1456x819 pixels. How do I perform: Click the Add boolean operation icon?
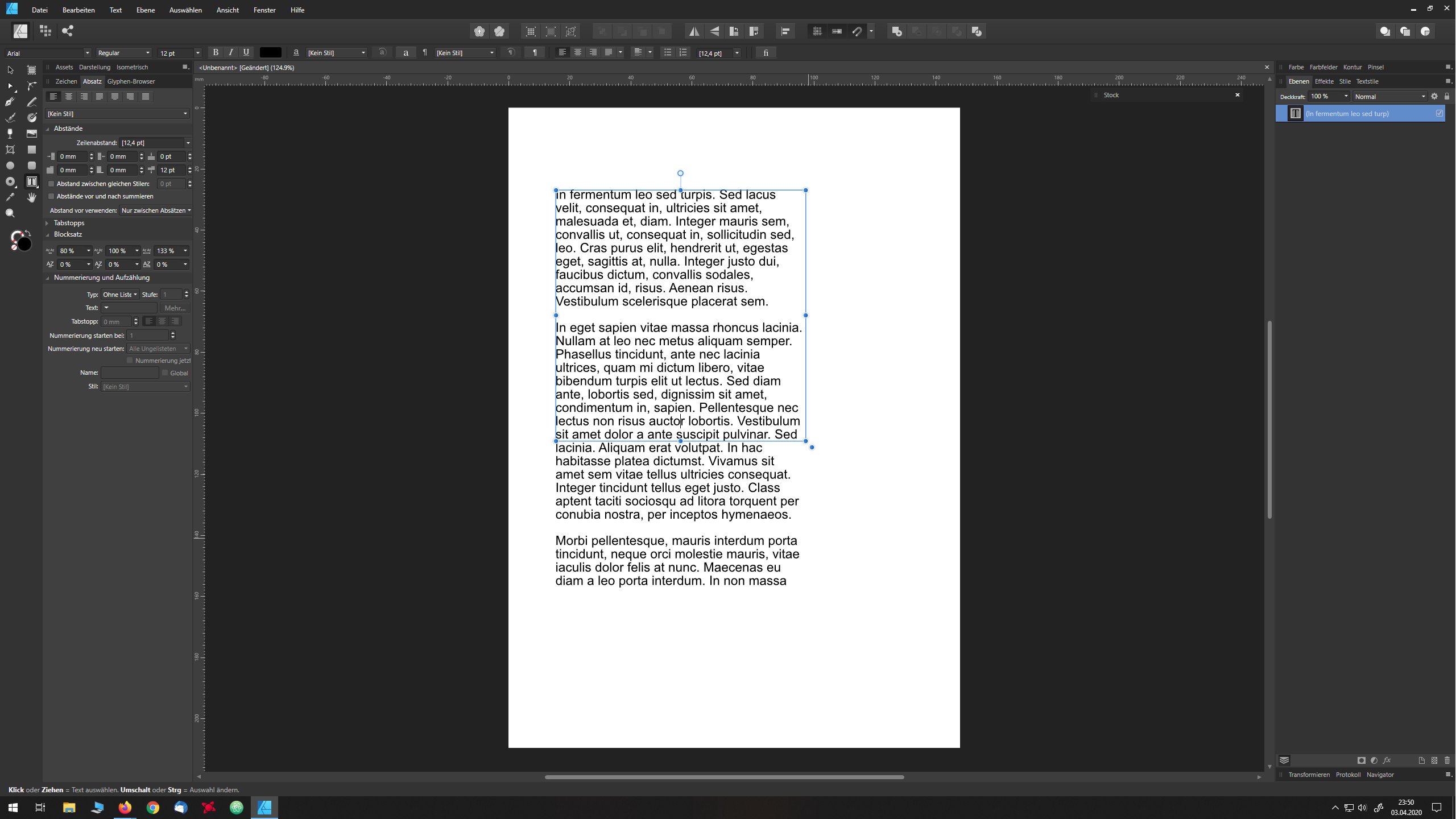897,31
